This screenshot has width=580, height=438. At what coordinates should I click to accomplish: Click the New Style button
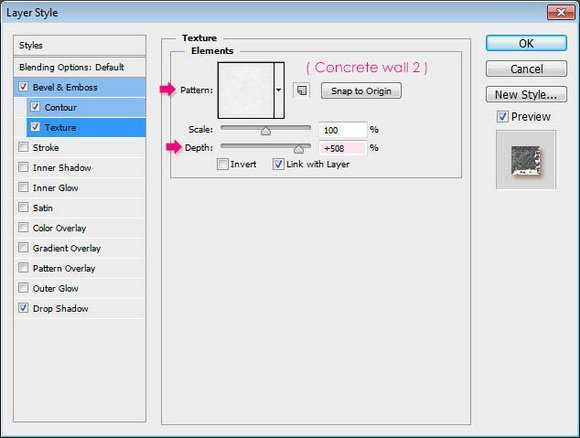526,95
